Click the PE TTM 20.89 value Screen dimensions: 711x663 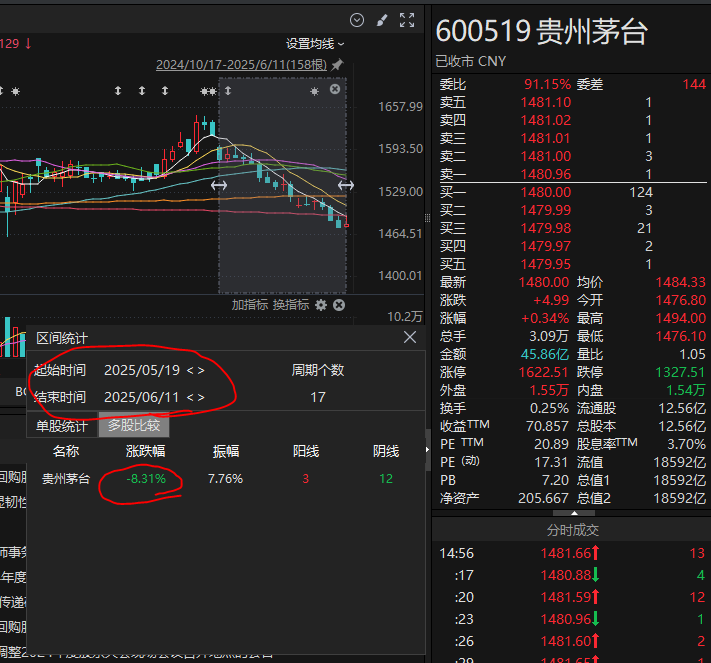pyautogui.click(x=551, y=444)
